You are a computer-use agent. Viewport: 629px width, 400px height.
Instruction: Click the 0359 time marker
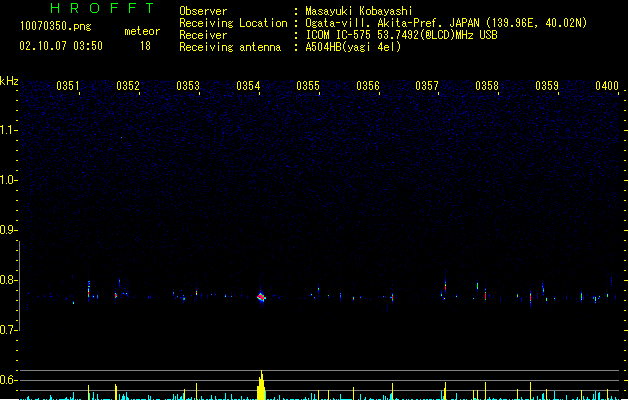(547, 86)
